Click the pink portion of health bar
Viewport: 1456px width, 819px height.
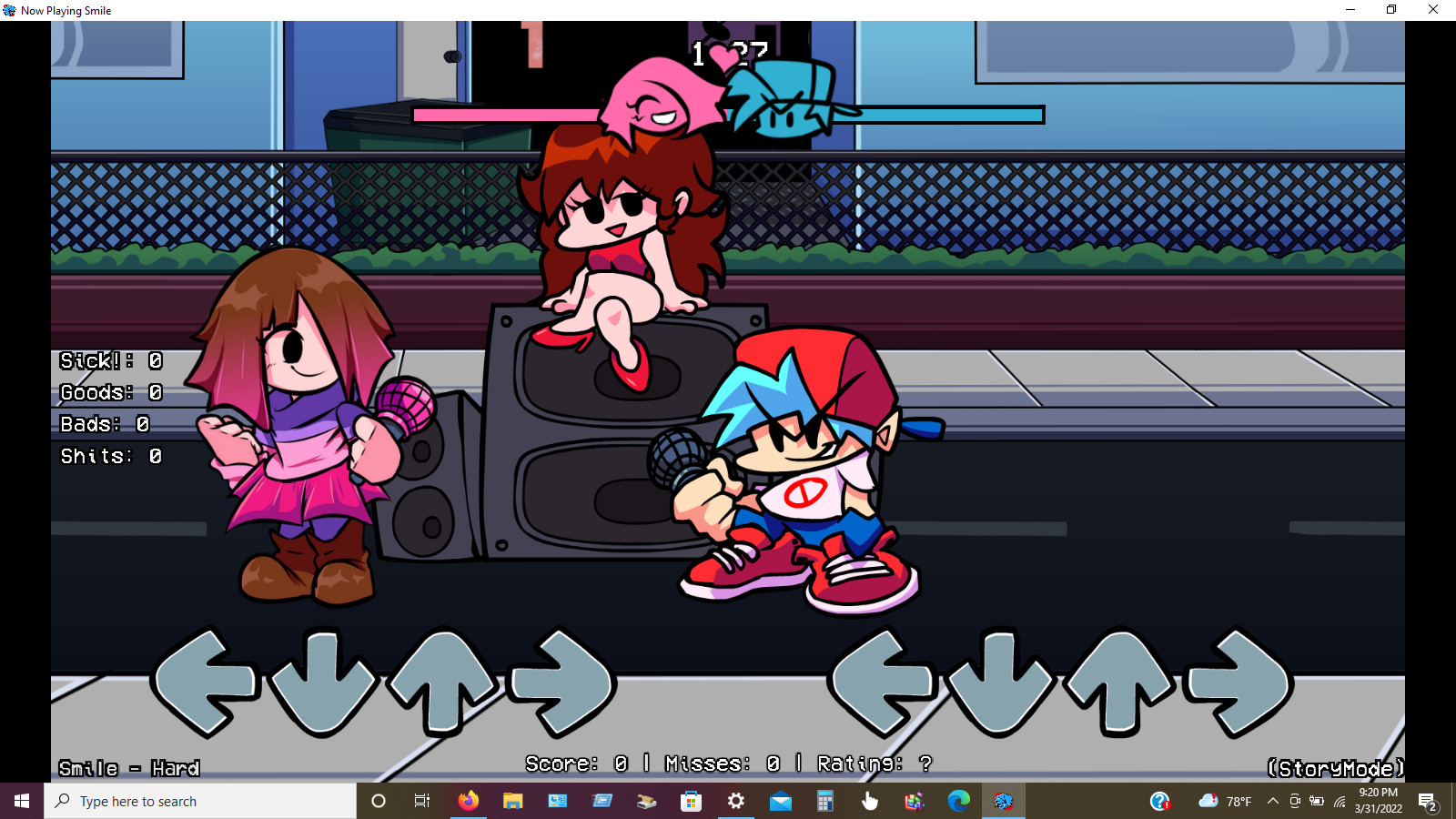click(x=505, y=115)
